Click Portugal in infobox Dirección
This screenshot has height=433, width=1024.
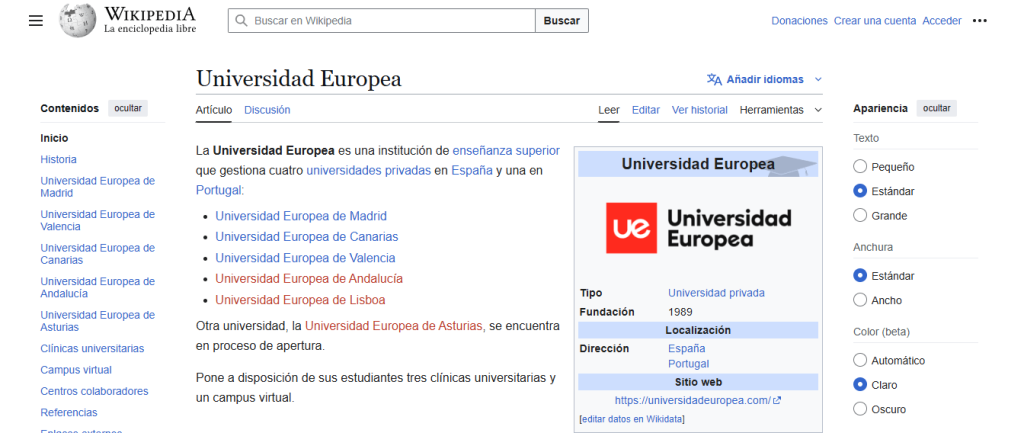click(688, 364)
